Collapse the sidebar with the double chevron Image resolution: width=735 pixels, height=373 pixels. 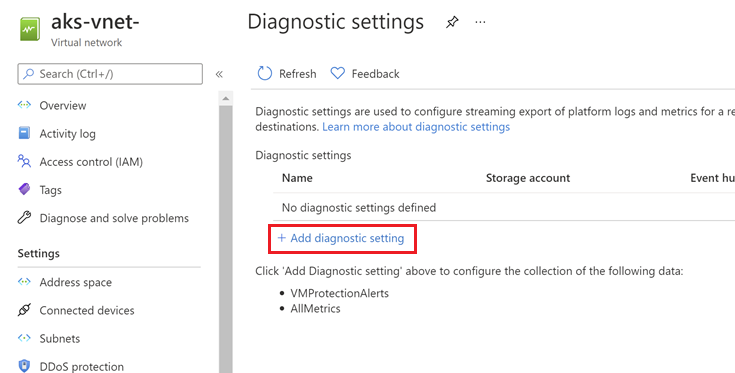click(x=219, y=74)
